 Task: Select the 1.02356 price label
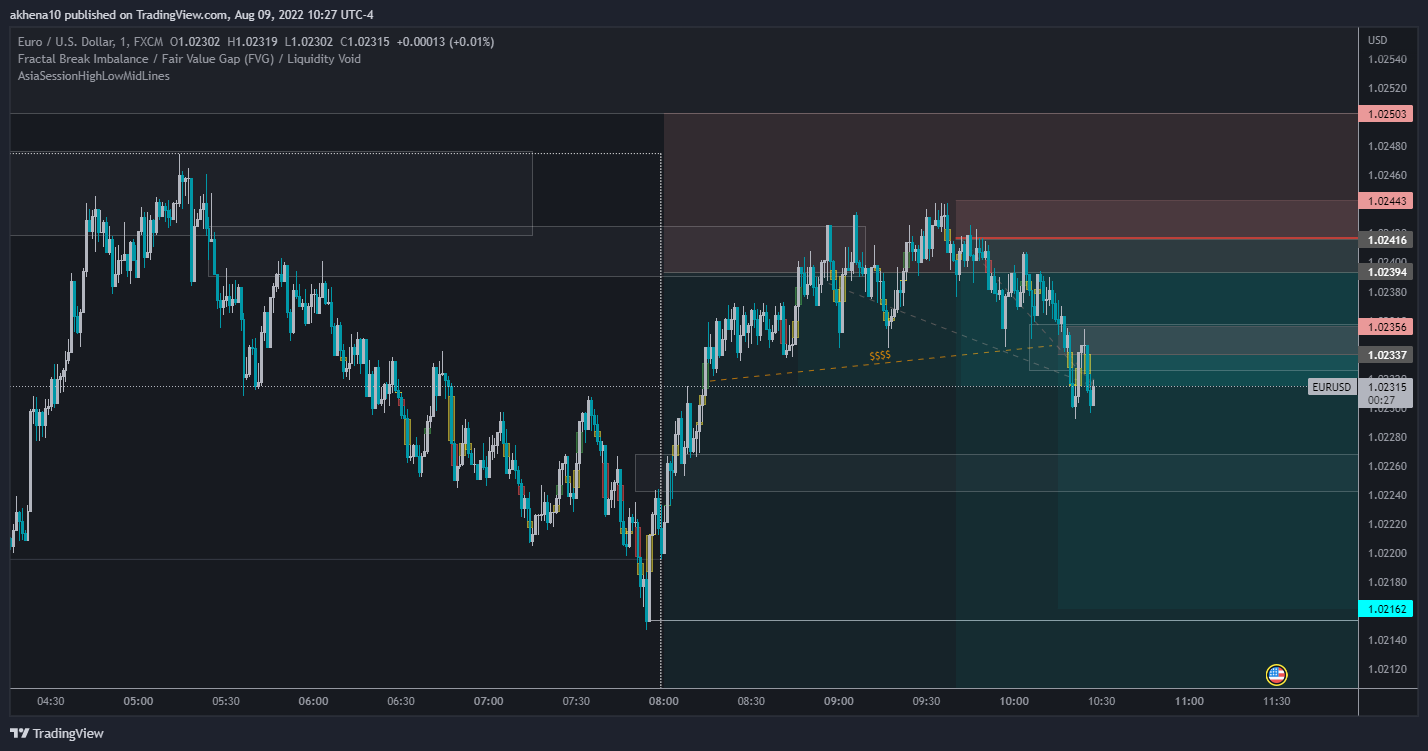click(x=1385, y=327)
